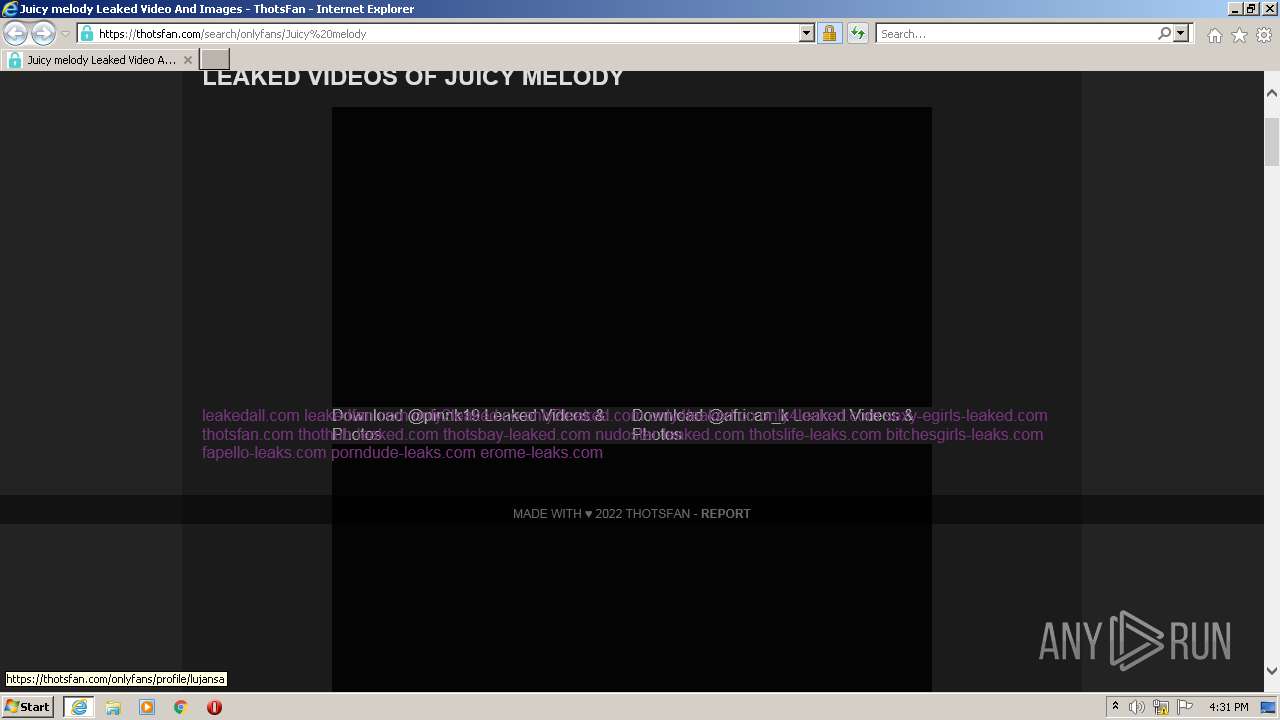Open the search provider dropdown arrow

tap(1181, 33)
